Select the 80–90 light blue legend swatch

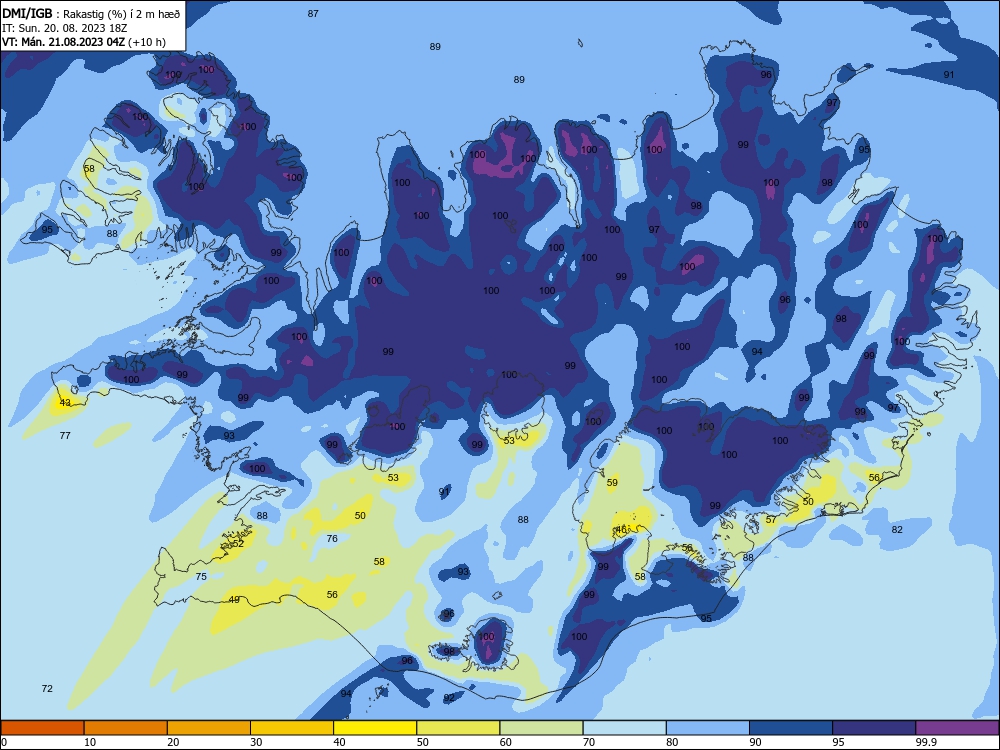tap(708, 728)
